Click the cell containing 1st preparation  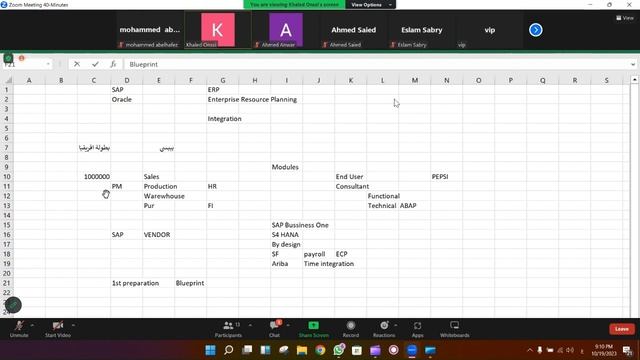(x=136, y=283)
